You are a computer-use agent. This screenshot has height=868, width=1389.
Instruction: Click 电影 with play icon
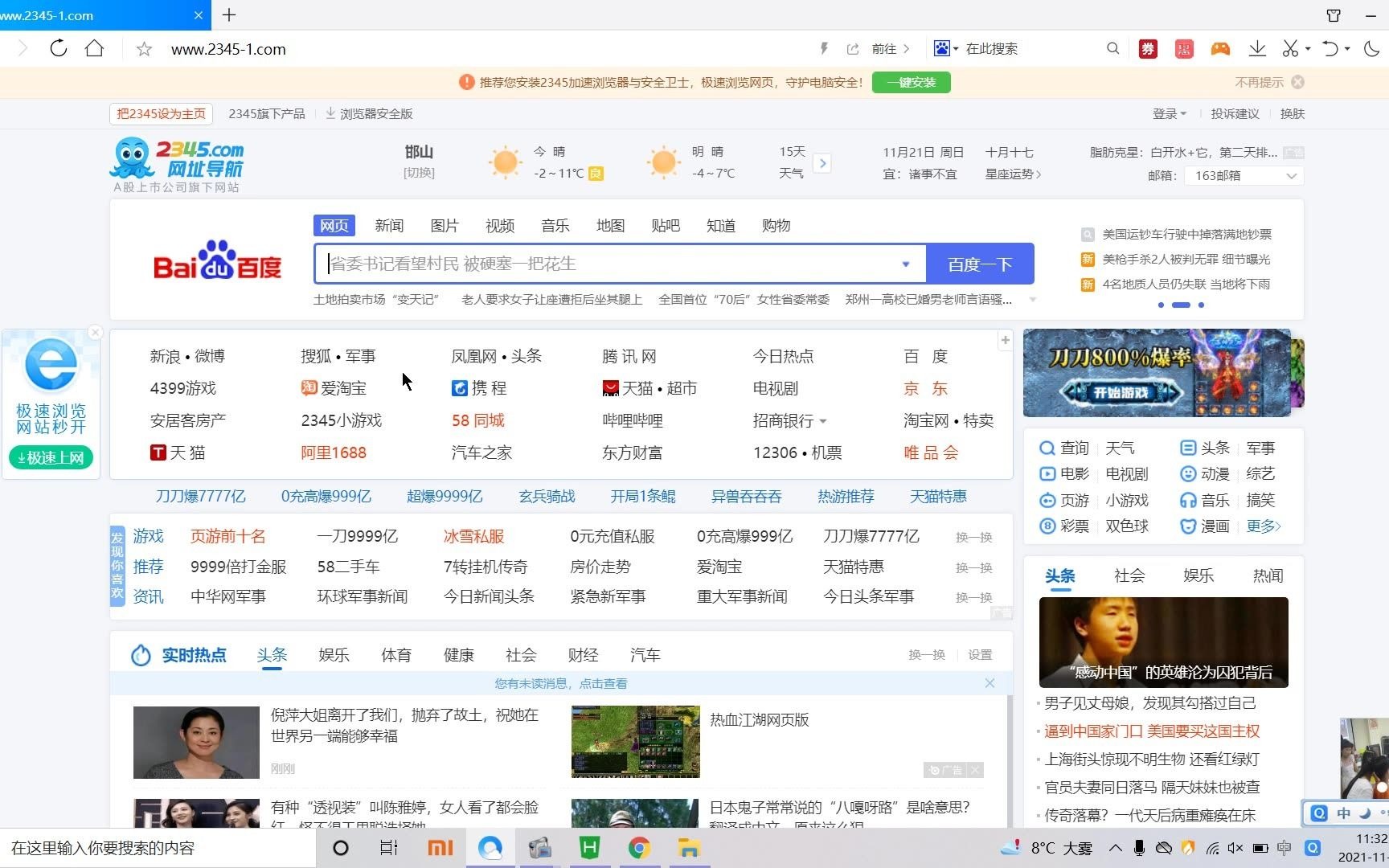(x=1064, y=473)
